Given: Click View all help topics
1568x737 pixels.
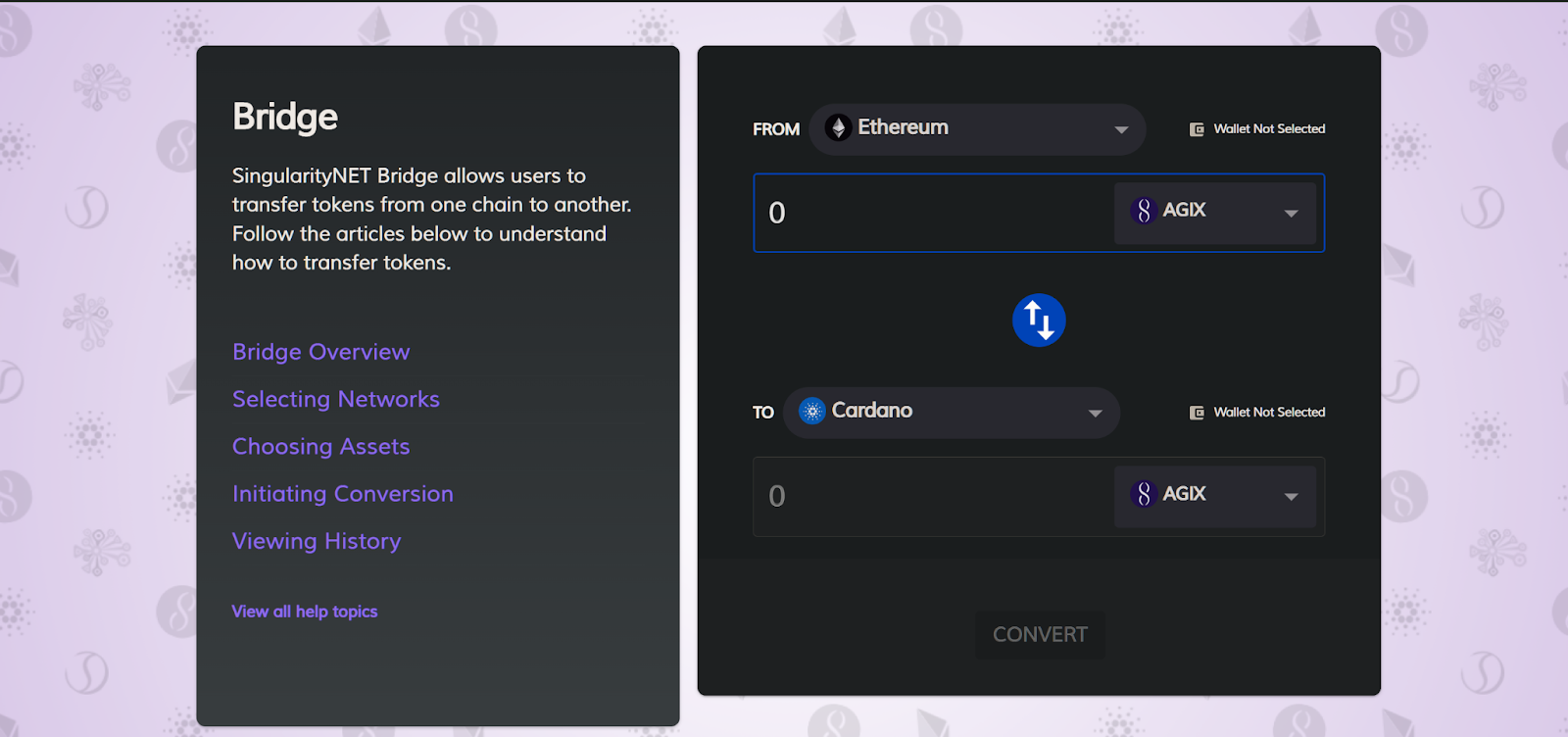Looking at the screenshot, I should coord(305,612).
